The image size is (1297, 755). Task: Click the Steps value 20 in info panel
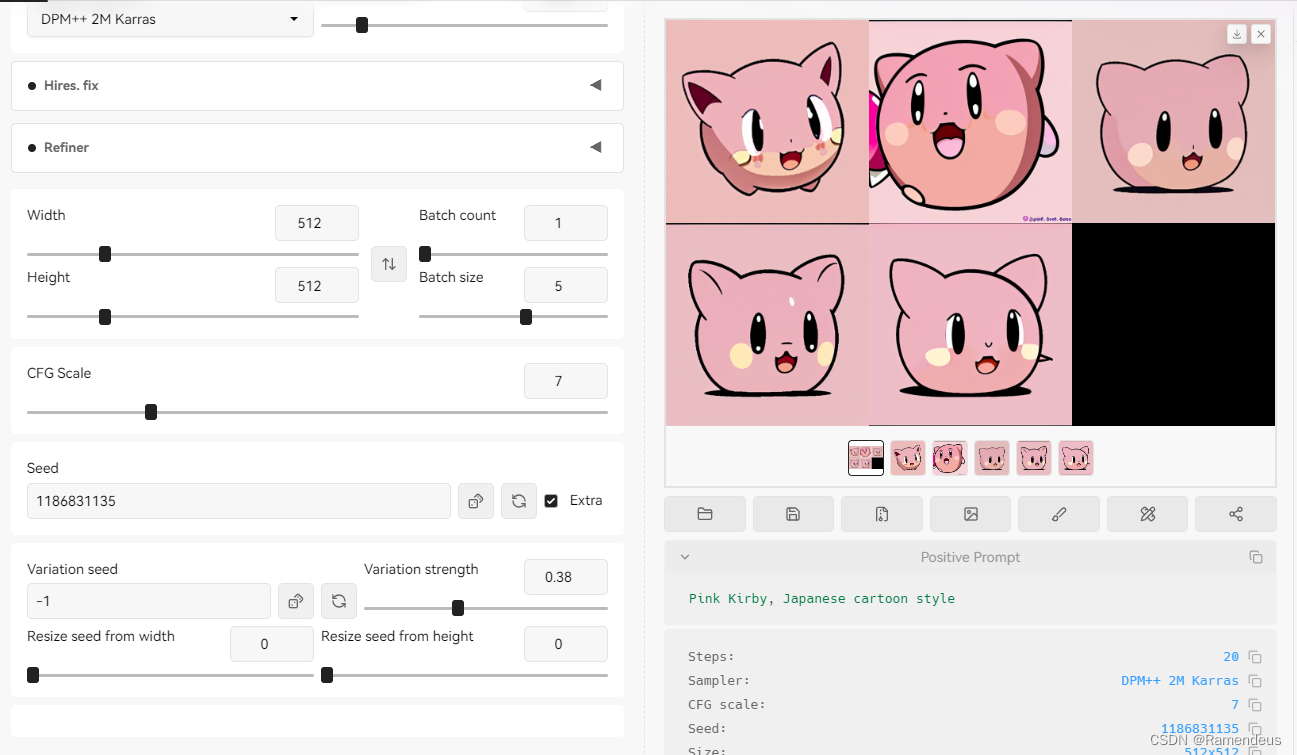pyautogui.click(x=1231, y=657)
